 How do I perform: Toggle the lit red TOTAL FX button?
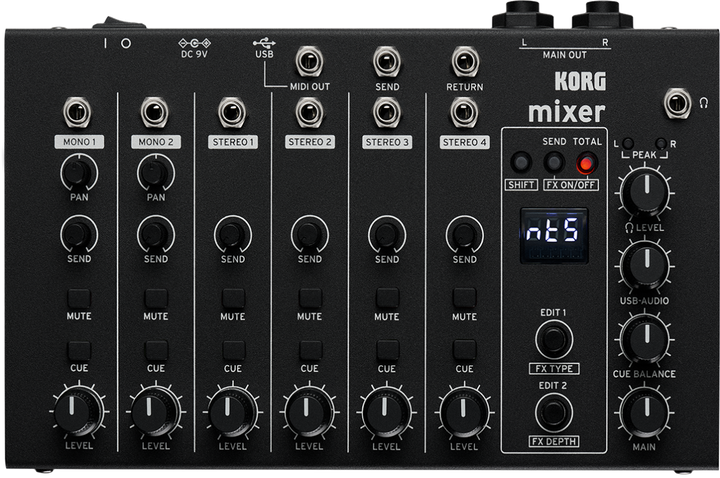pyautogui.click(x=587, y=163)
